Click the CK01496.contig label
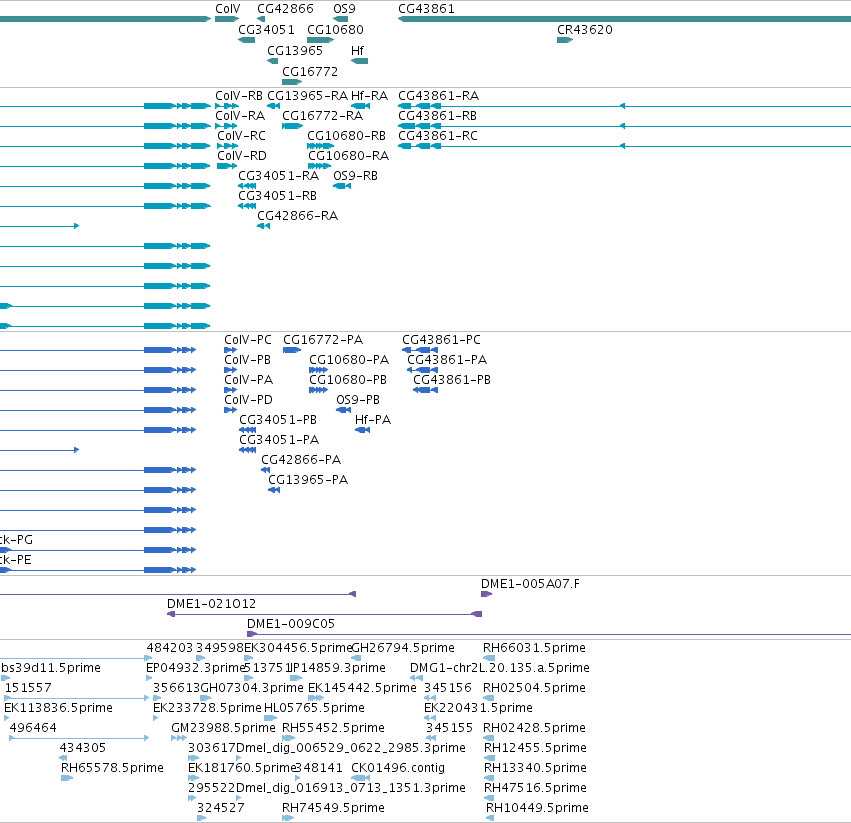The width and height of the screenshot is (851, 823). tap(398, 768)
